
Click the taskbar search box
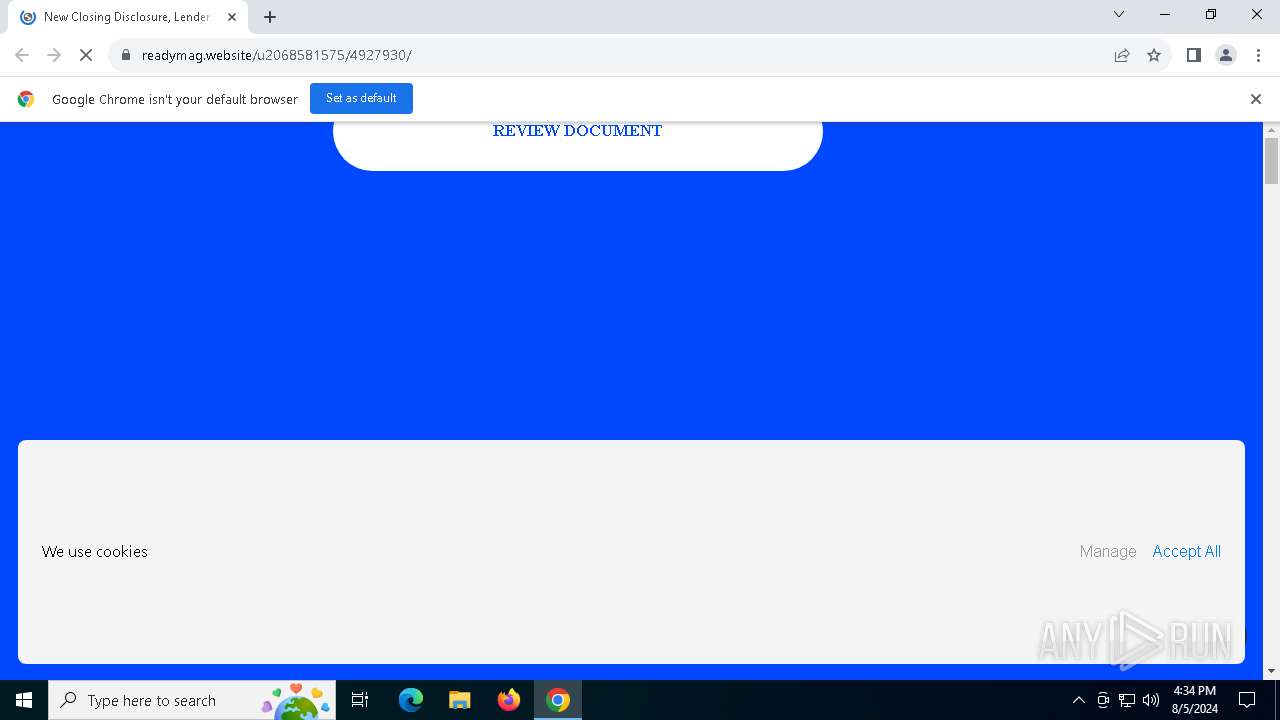pyautogui.click(x=192, y=700)
